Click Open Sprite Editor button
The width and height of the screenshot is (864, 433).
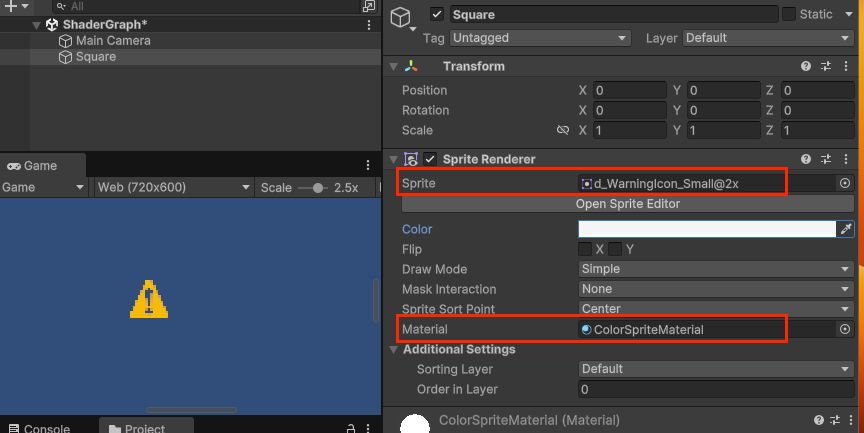click(628, 204)
